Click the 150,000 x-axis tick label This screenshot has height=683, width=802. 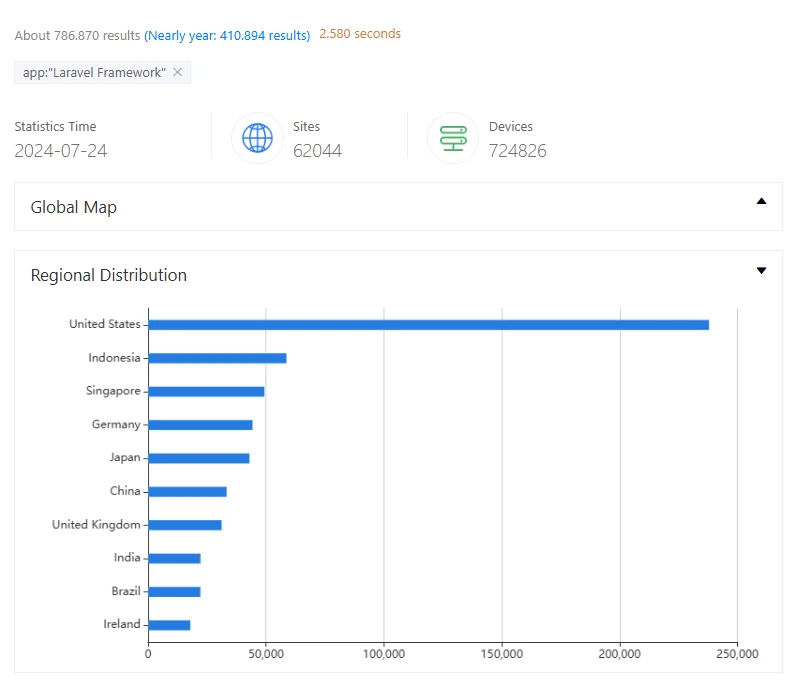(x=502, y=654)
